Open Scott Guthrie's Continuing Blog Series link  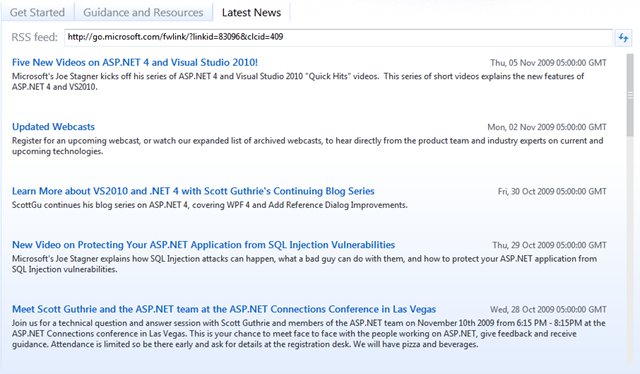click(193, 191)
